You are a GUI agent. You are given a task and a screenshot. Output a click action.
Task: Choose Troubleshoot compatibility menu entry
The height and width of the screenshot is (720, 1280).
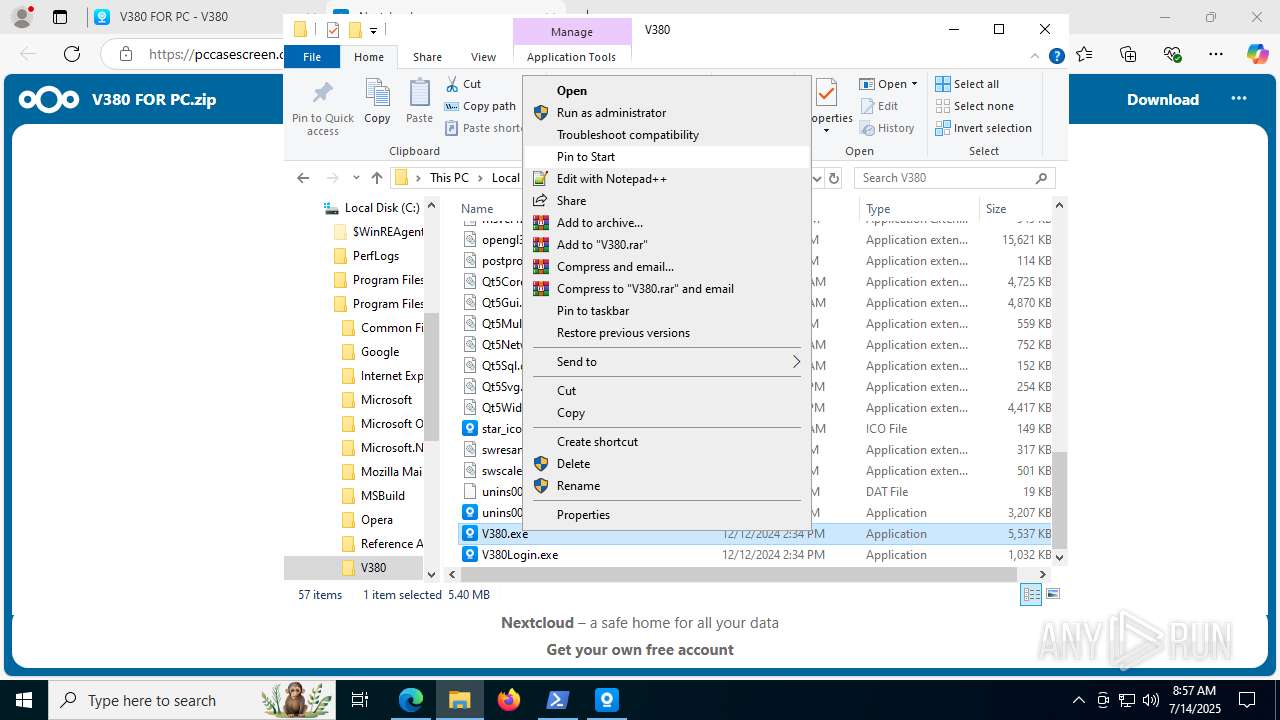point(666,135)
